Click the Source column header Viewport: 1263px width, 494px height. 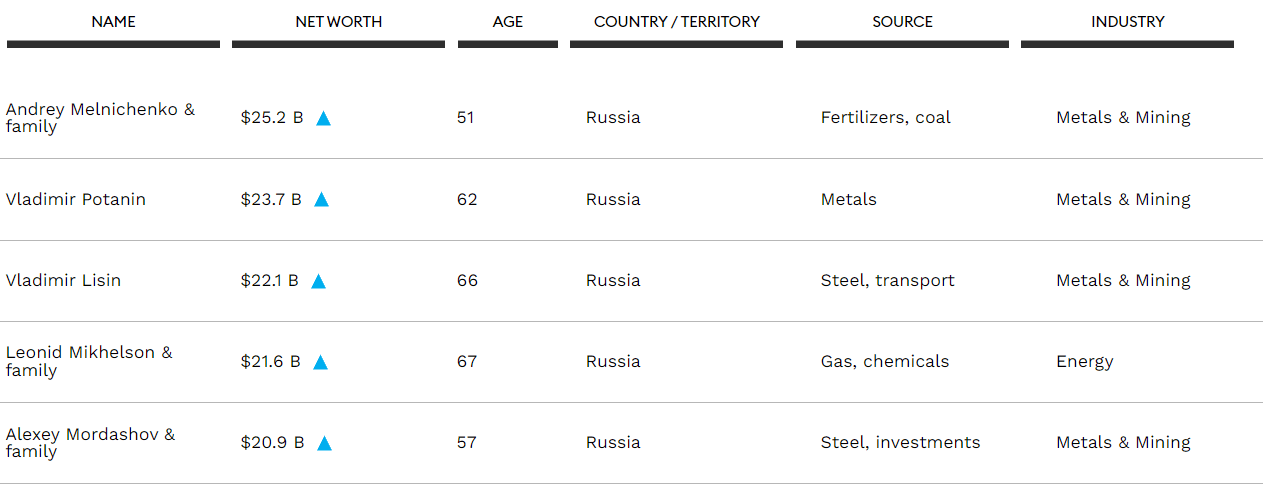(902, 22)
